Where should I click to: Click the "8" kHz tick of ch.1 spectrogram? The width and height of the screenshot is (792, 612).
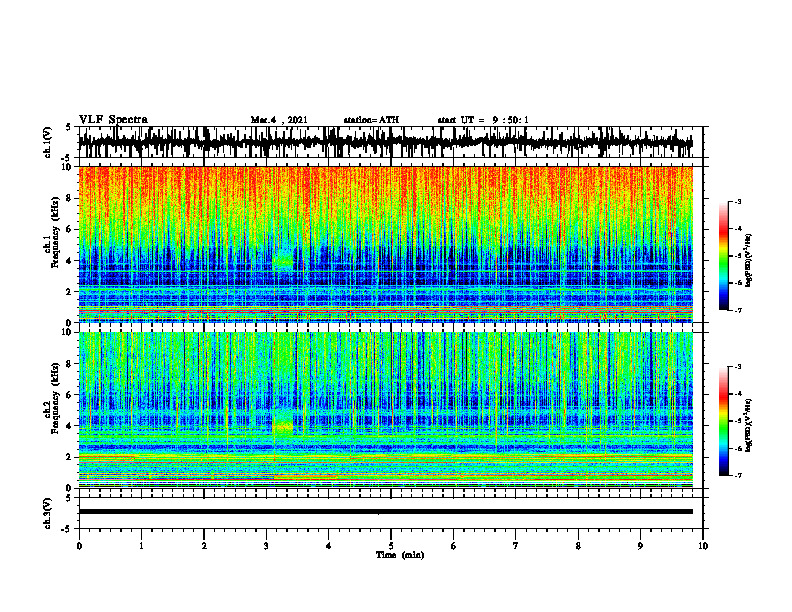(70, 198)
